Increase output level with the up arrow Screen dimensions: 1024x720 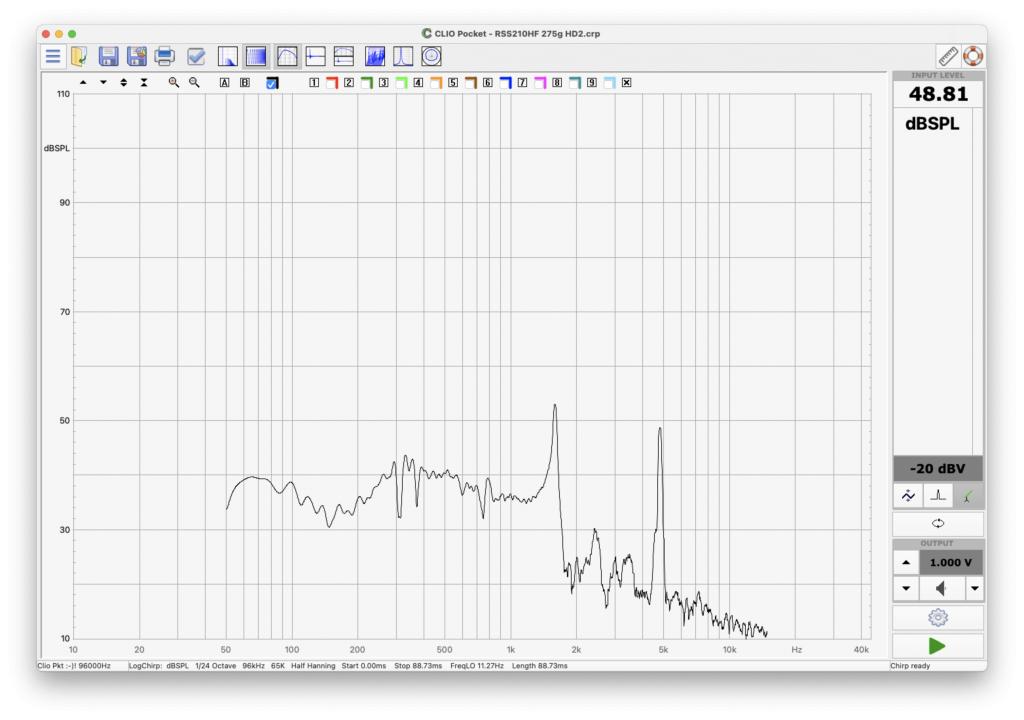coord(906,563)
